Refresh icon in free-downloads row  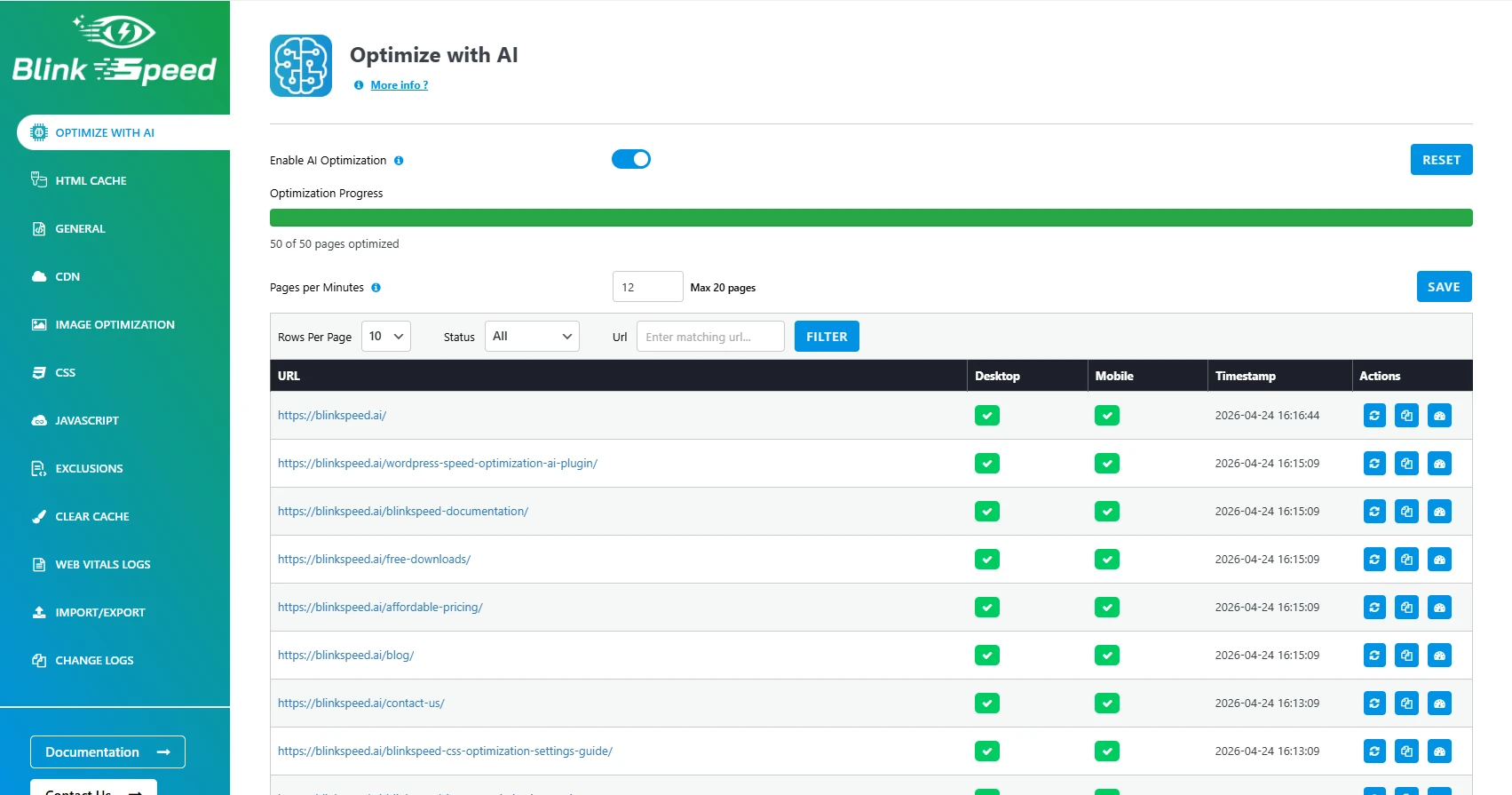point(1374,560)
